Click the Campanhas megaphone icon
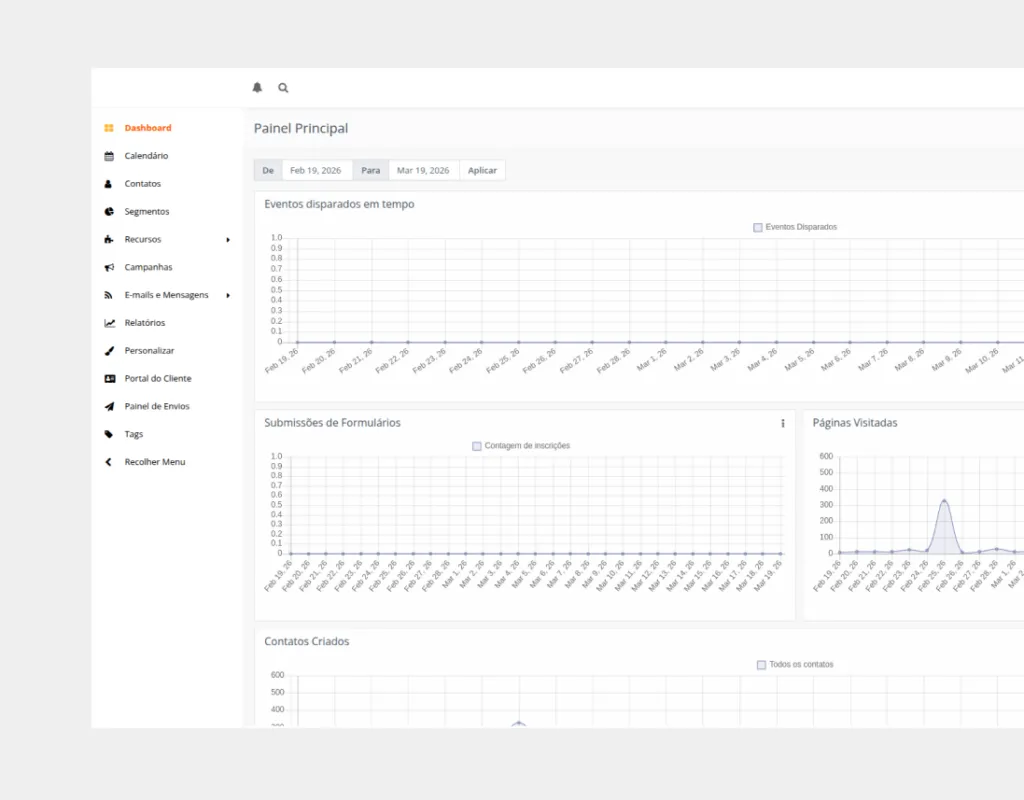This screenshot has height=800, width=1024. click(x=109, y=268)
